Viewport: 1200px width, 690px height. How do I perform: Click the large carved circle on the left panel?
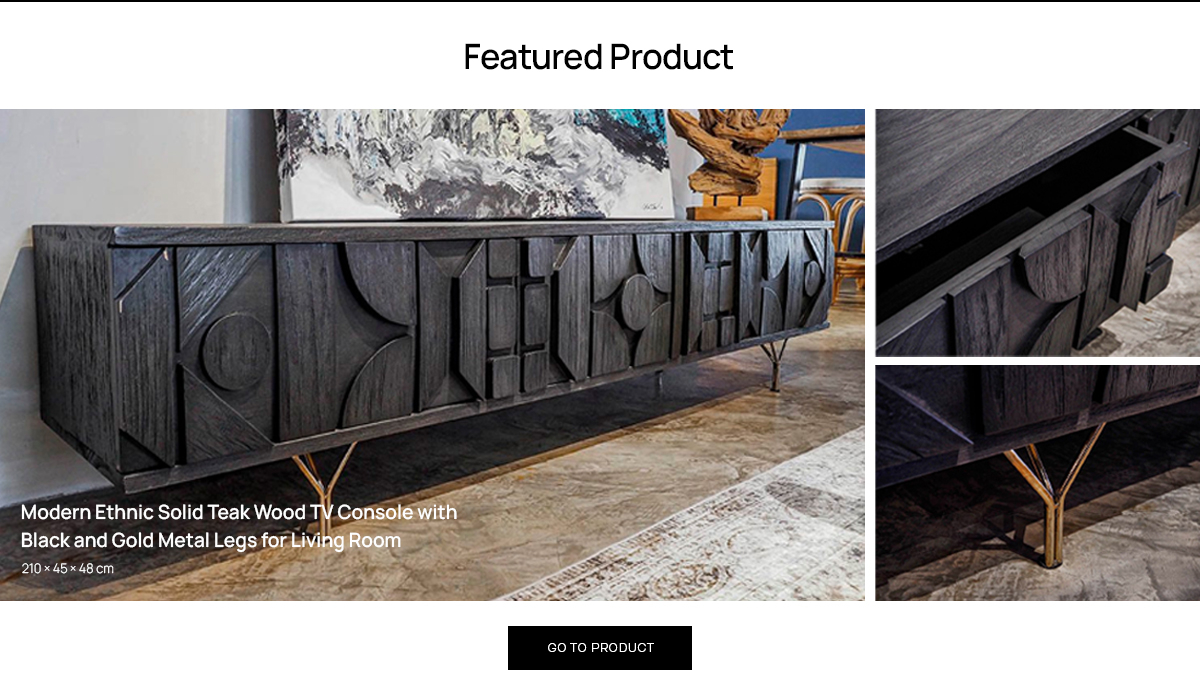coord(236,351)
